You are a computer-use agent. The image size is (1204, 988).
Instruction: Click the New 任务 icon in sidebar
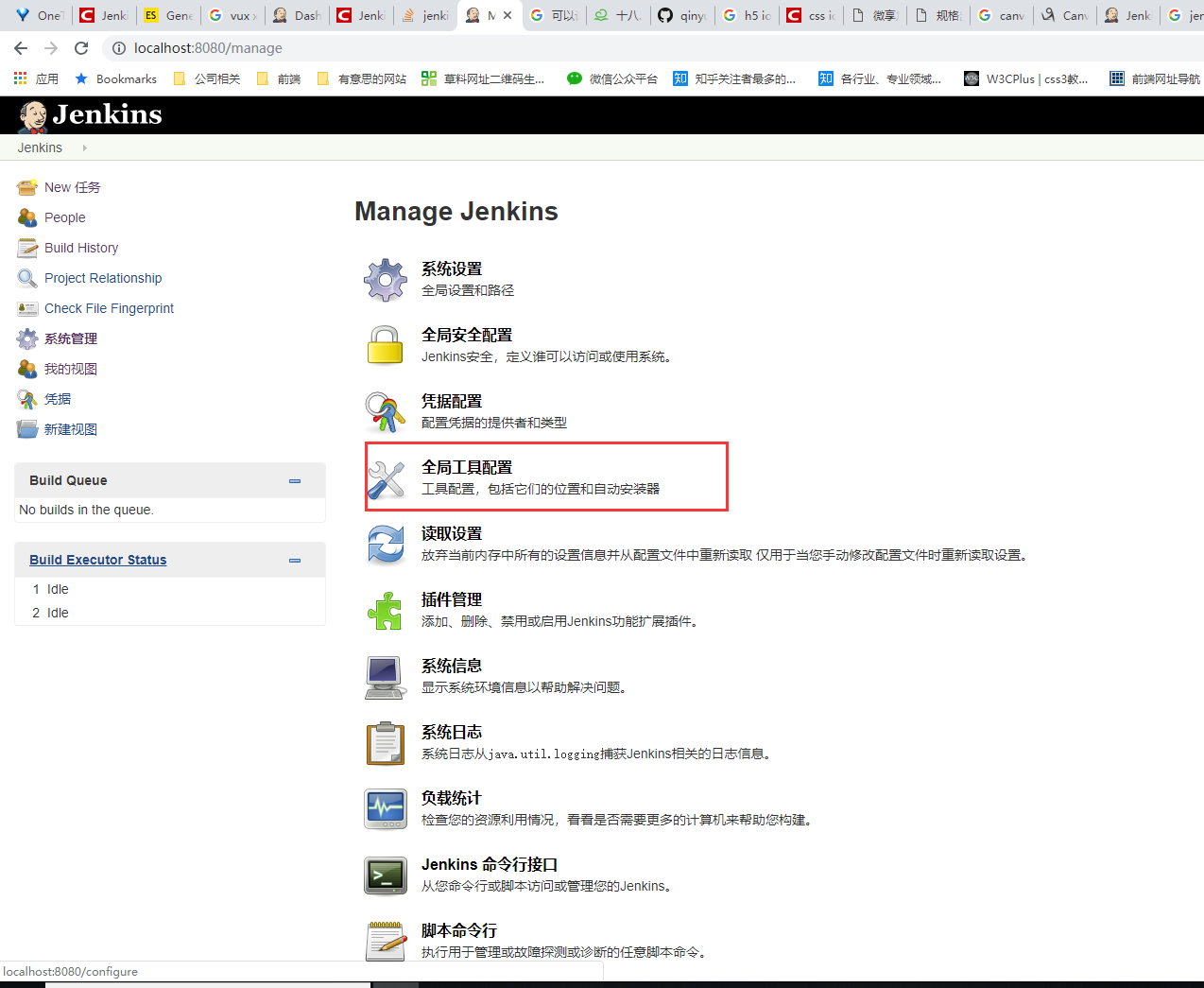click(x=27, y=187)
